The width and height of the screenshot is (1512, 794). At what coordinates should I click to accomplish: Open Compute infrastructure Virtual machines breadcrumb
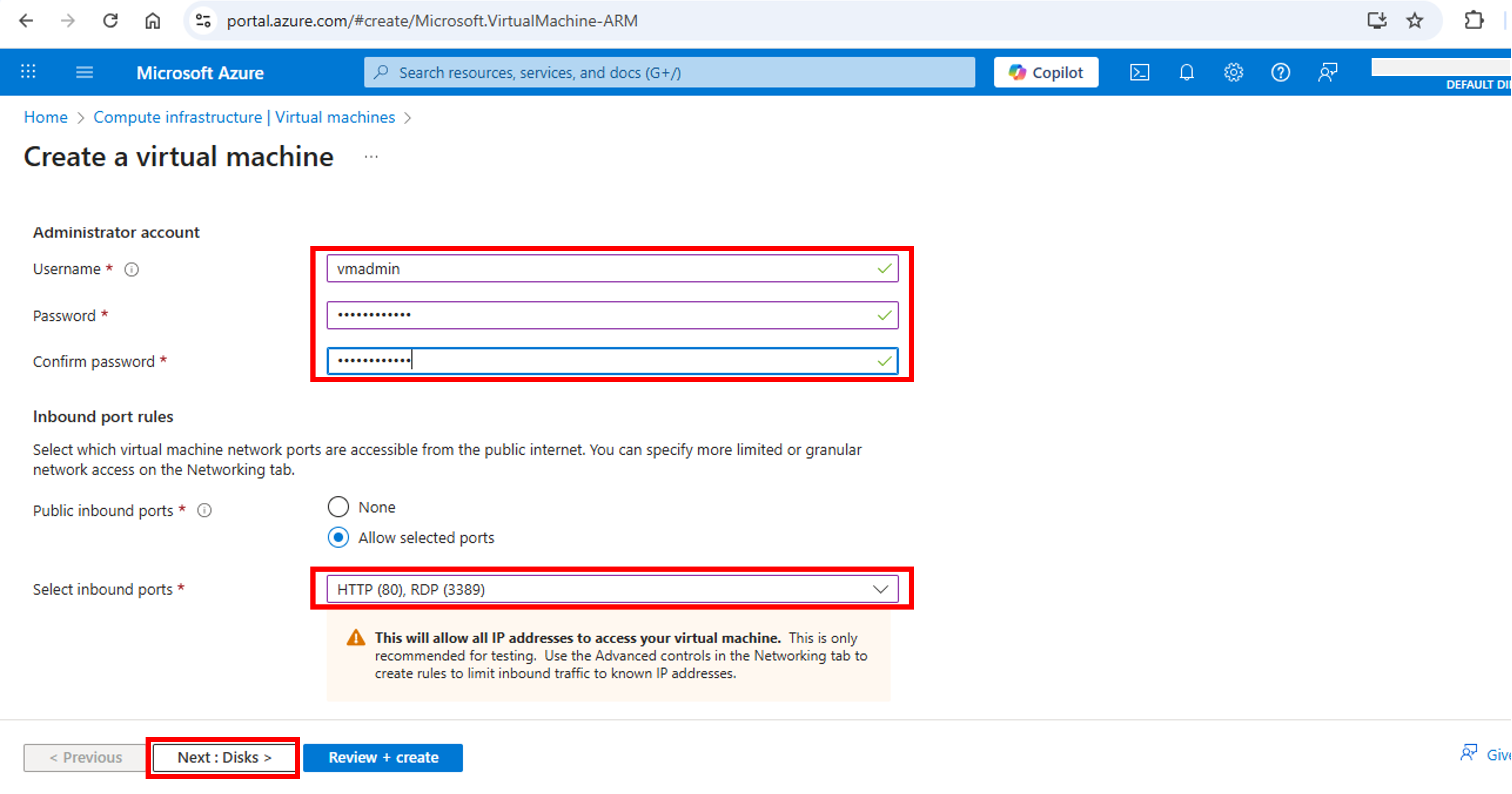click(244, 117)
